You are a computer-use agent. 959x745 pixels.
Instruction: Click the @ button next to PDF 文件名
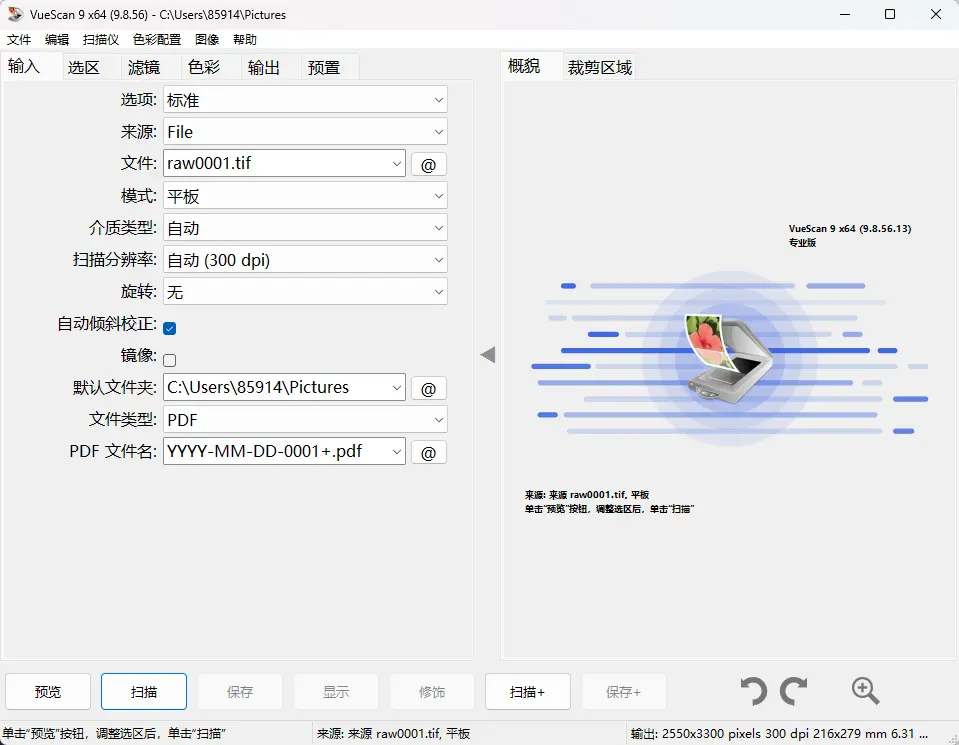[428, 453]
